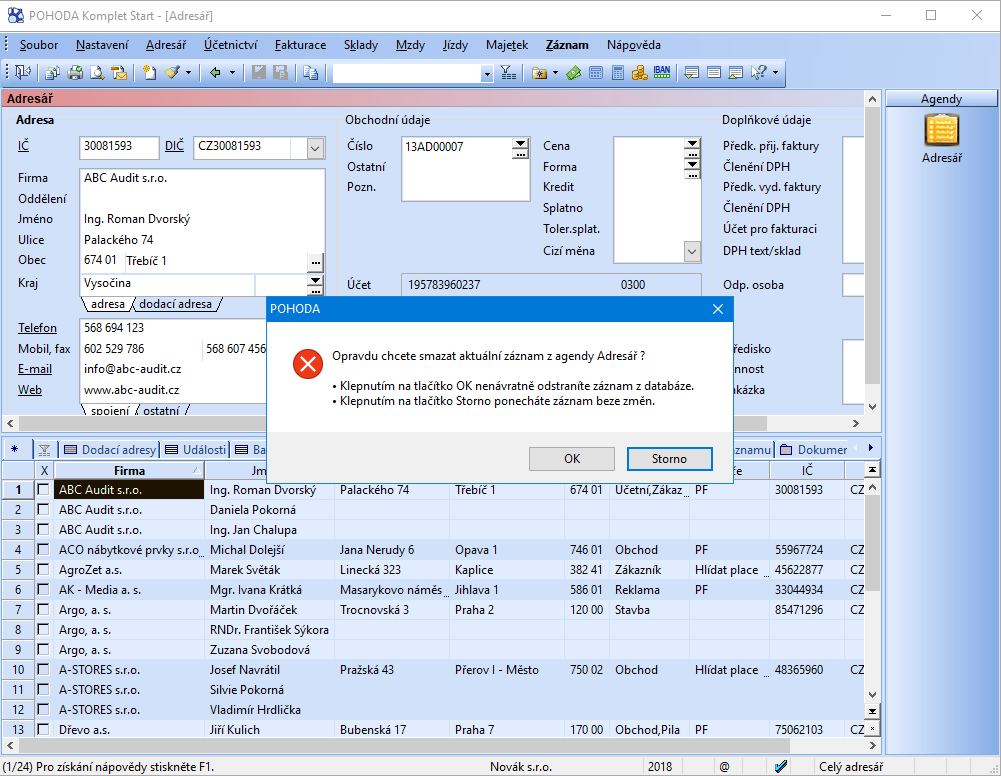Open the toolbar search combo box dropdown
Screen dimensions: 1001x776
click(x=487, y=74)
